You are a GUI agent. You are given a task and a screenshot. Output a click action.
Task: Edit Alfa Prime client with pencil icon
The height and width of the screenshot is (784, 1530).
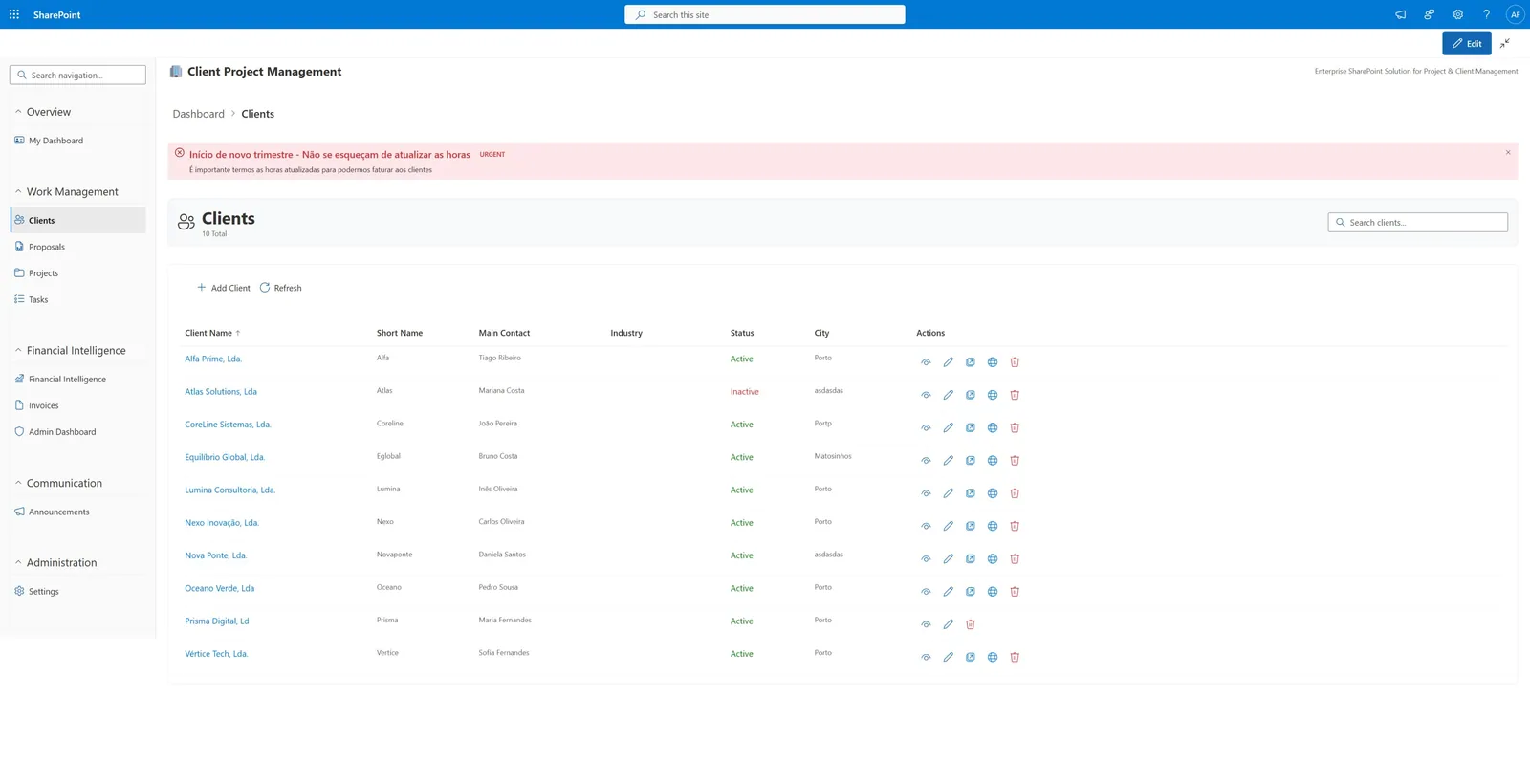(x=948, y=362)
